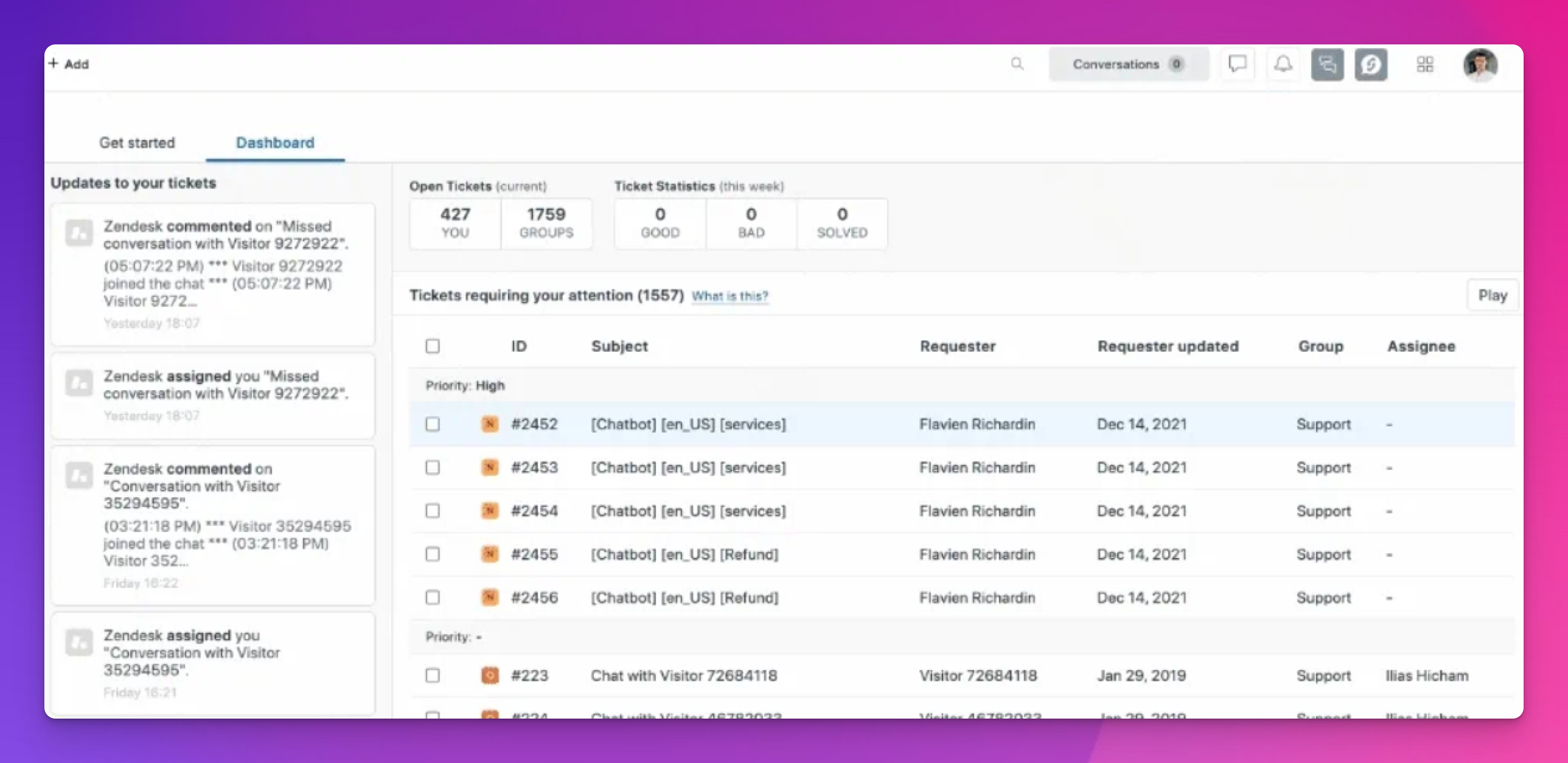Select the checkbox for ticket #223
The height and width of the screenshot is (763, 1568).
tap(433, 675)
